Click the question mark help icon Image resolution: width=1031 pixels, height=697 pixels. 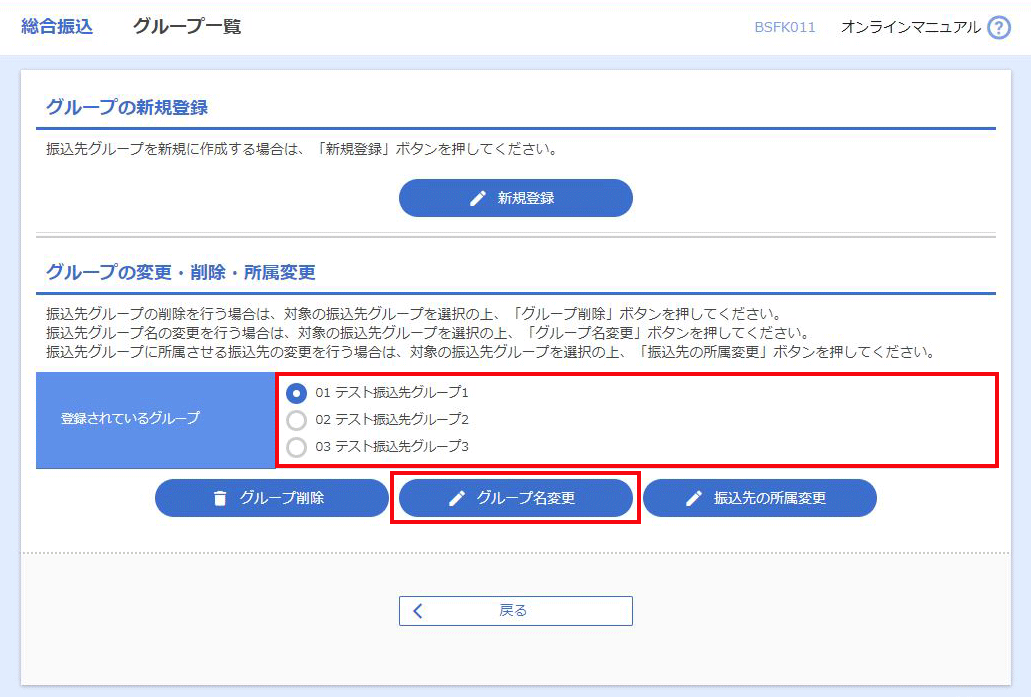pos(998,28)
